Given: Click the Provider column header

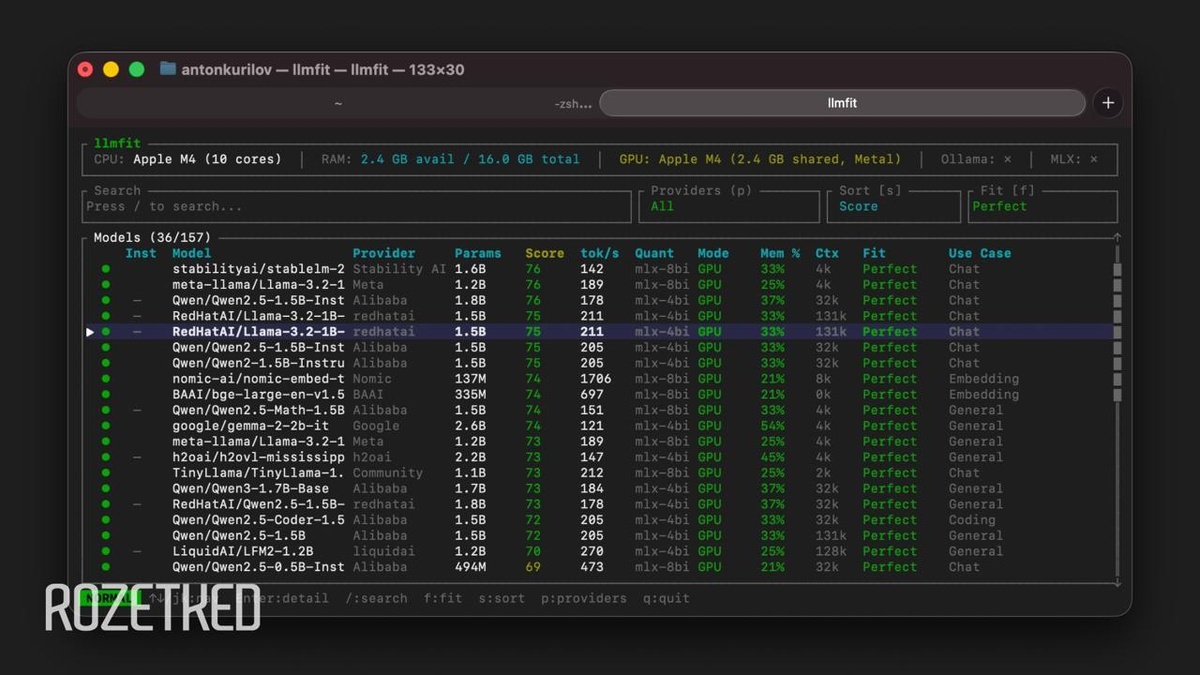Looking at the screenshot, I should pyautogui.click(x=384, y=253).
